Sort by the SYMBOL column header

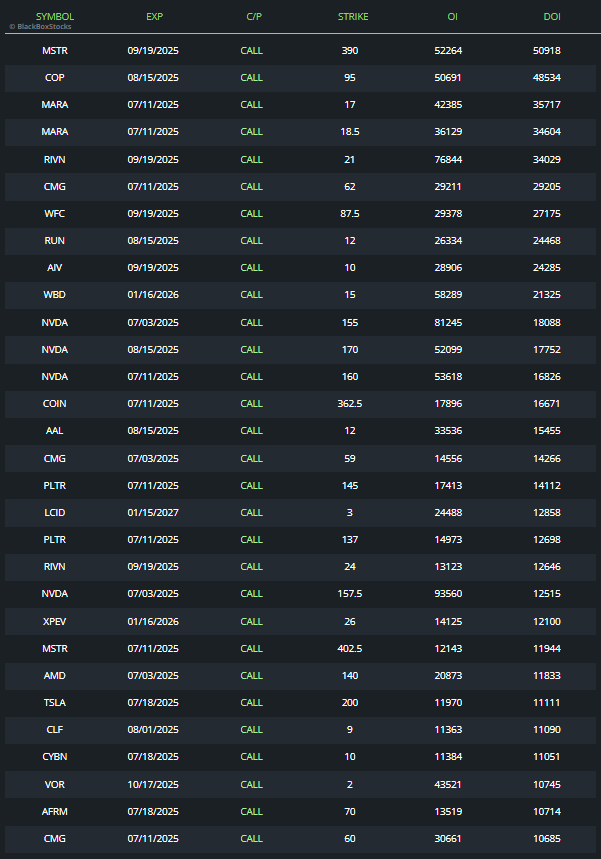[x=55, y=16]
